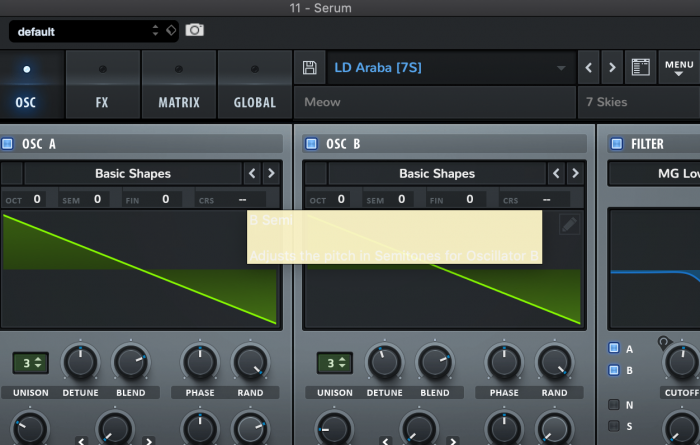Select previous wavetable for OSC B
700x445 pixels.
556,173
